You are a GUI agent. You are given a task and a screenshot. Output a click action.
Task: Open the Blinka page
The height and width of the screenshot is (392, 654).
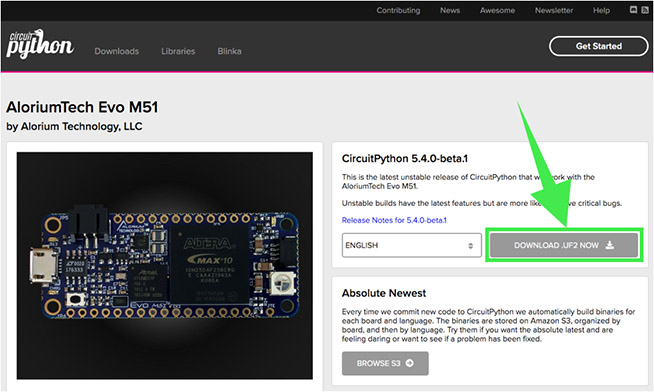click(229, 51)
